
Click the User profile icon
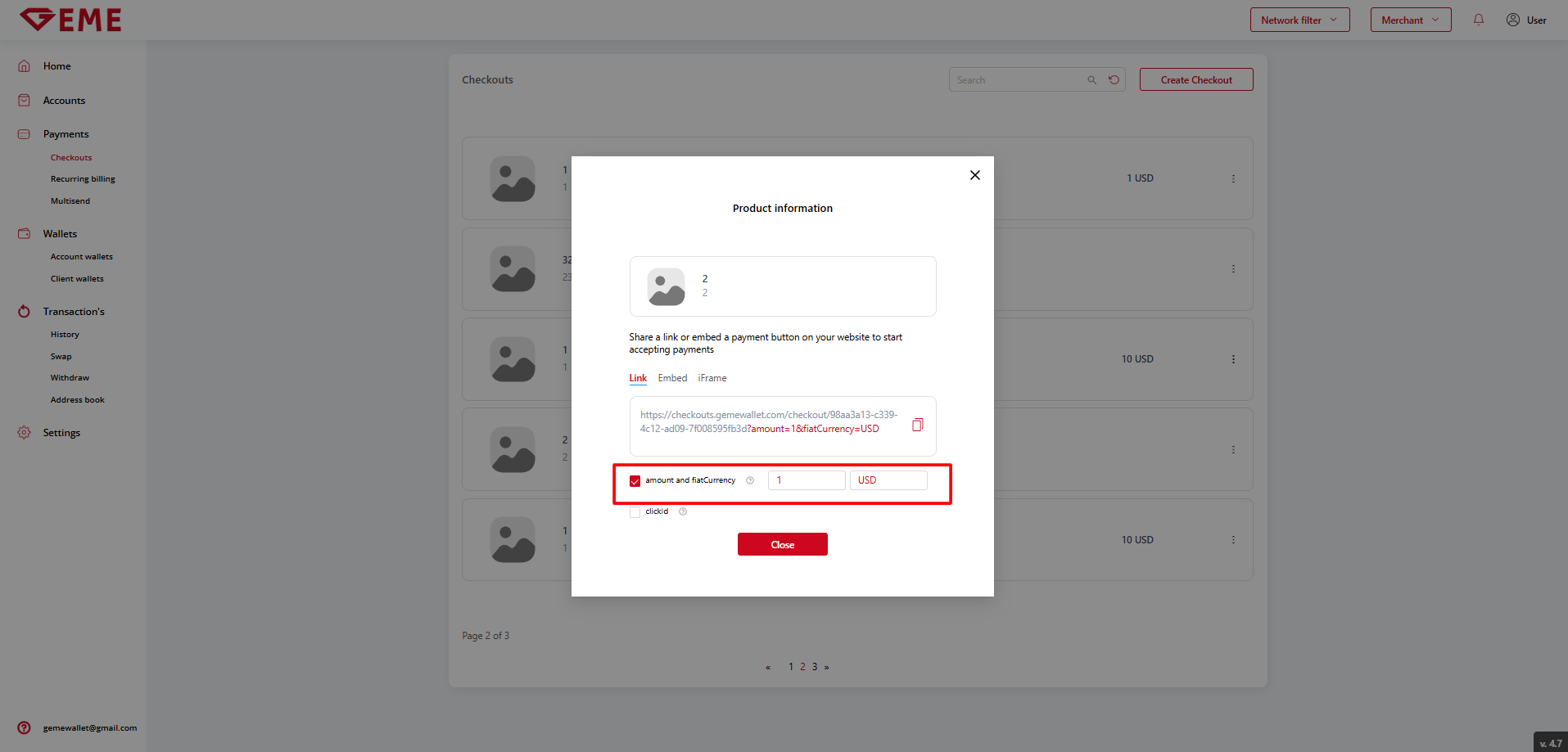[x=1512, y=20]
